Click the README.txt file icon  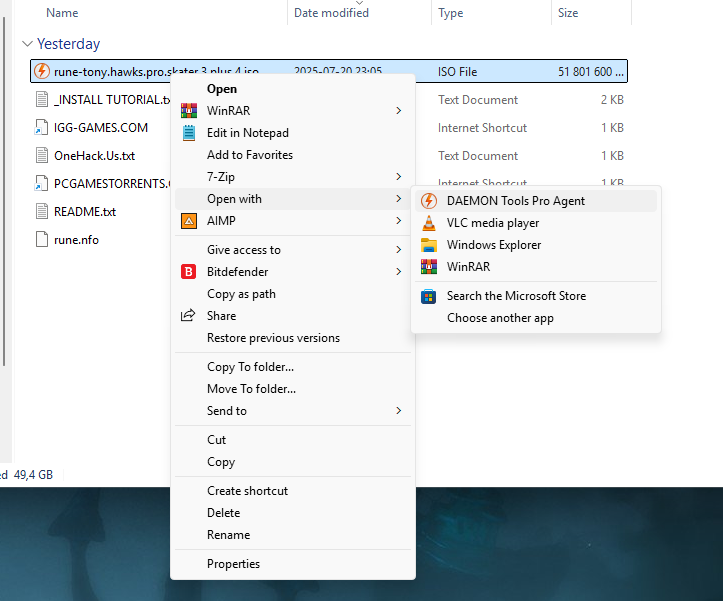coord(41,211)
